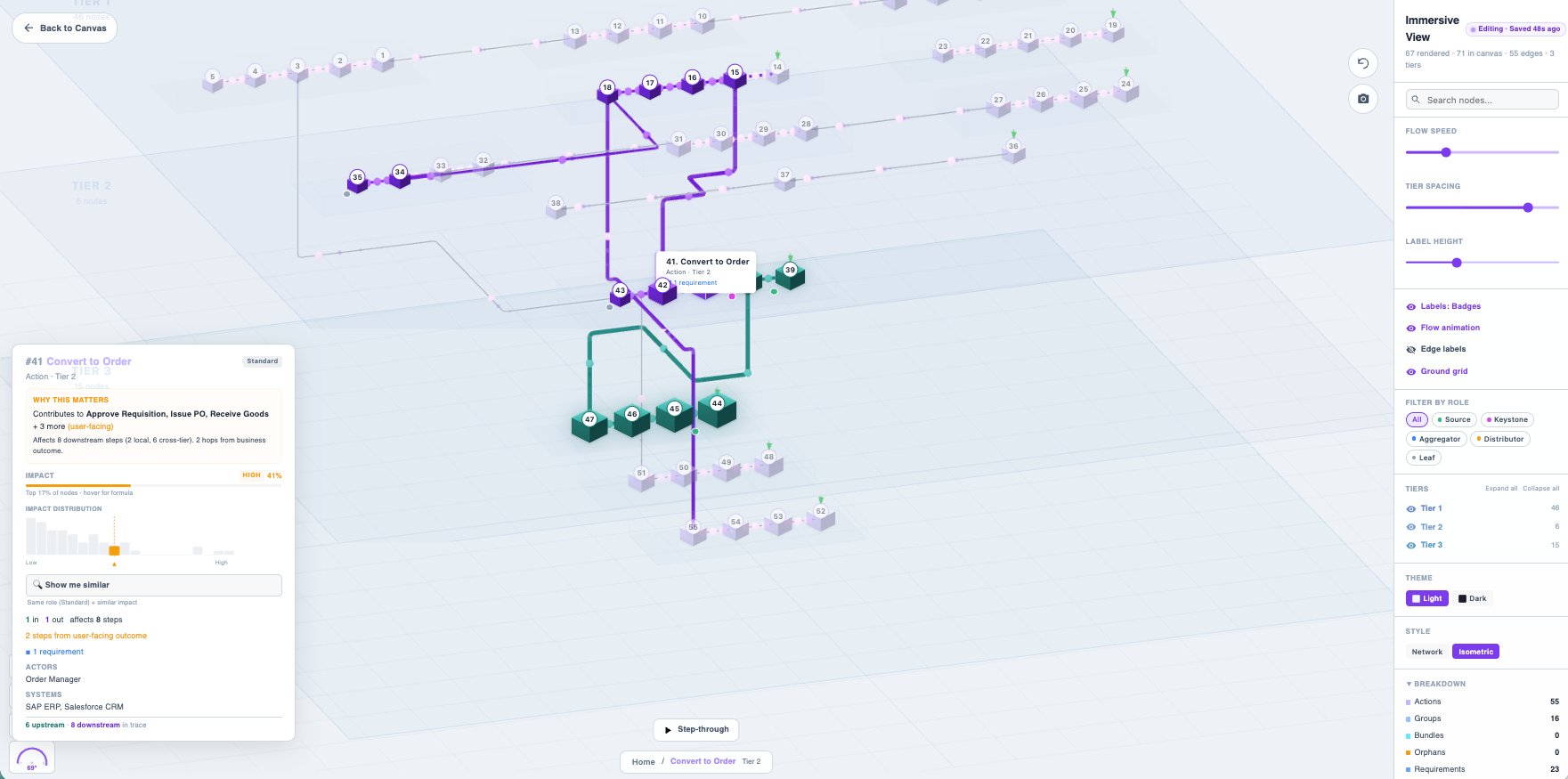Select node 45 teal cube
Image resolution: width=1568 pixels, height=779 pixels.
[674, 414]
